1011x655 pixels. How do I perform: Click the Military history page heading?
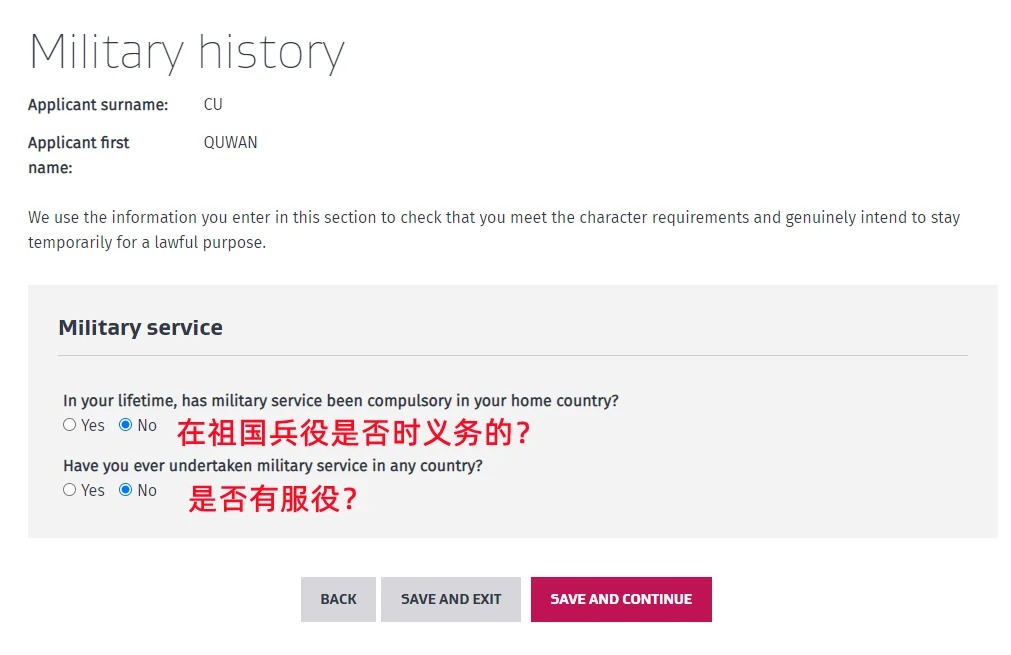click(186, 51)
